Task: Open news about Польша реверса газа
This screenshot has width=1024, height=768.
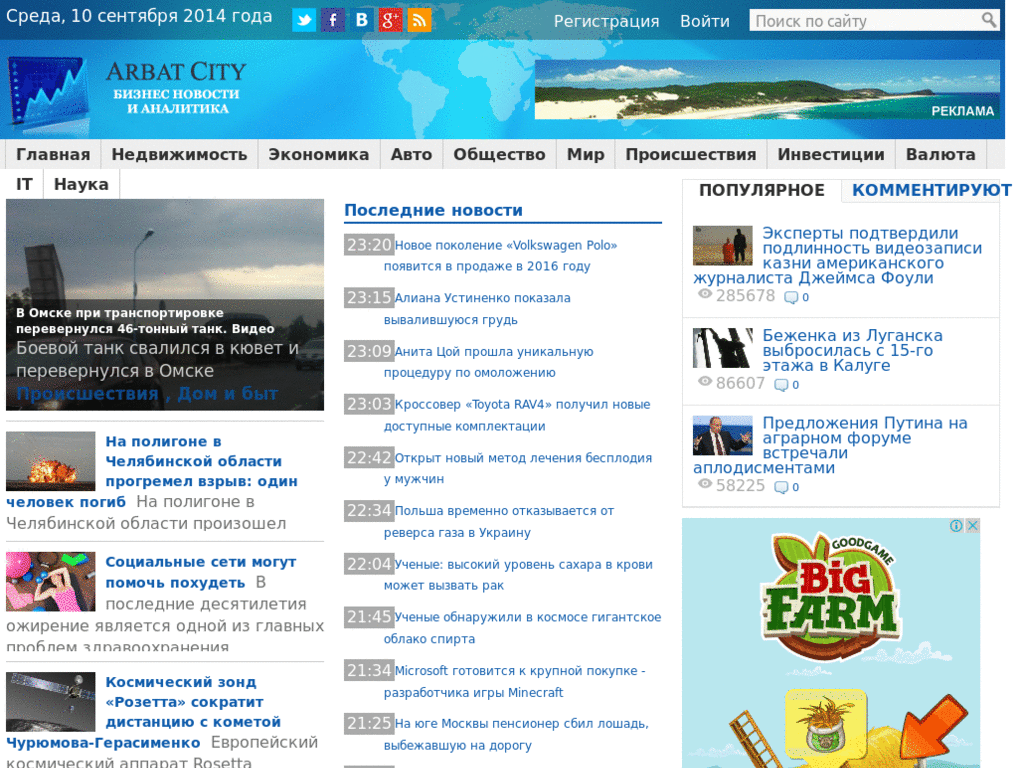Action: [499, 521]
